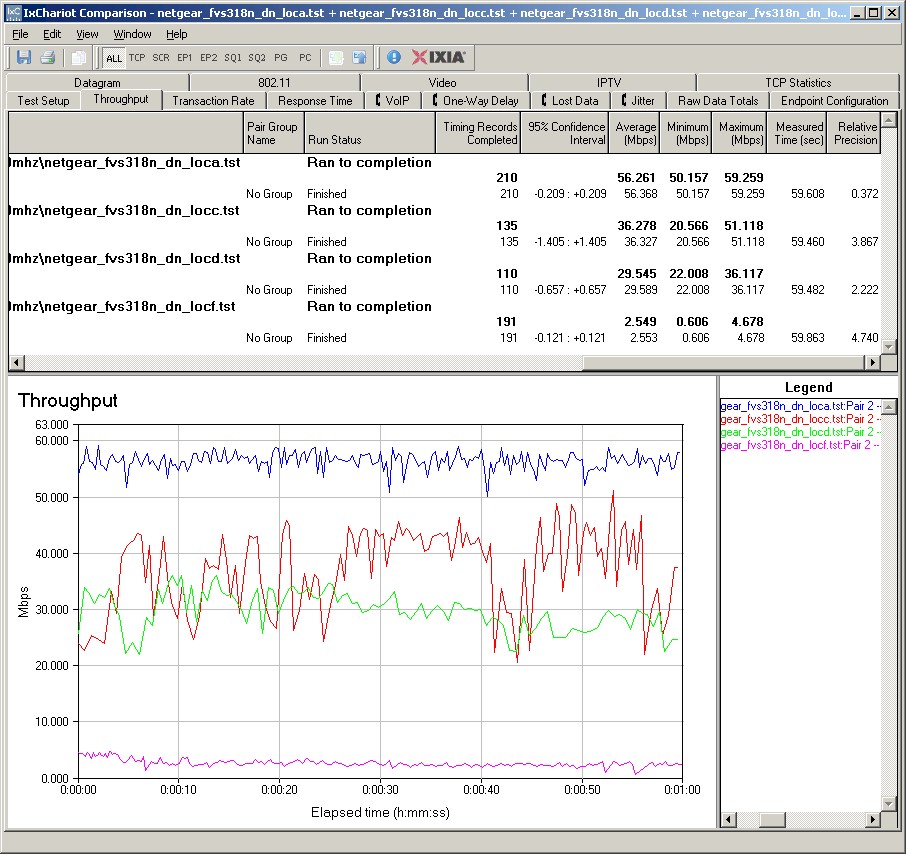Click the Save toolbar icon
Image resolution: width=906 pixels, height=854 pixels.
24,57
